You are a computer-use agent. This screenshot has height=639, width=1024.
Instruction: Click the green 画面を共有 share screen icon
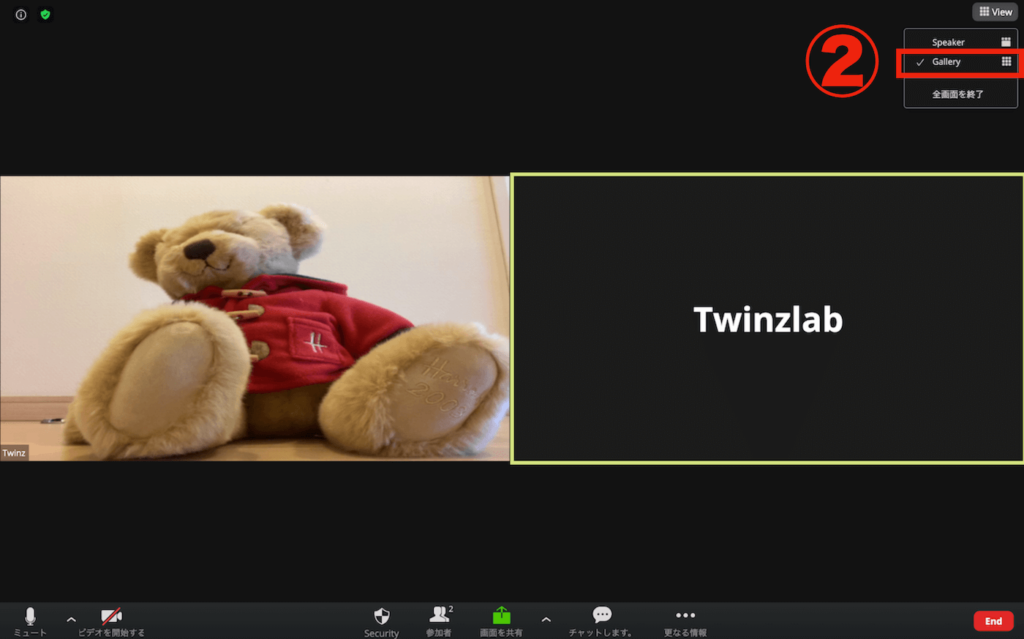point(501,617)
